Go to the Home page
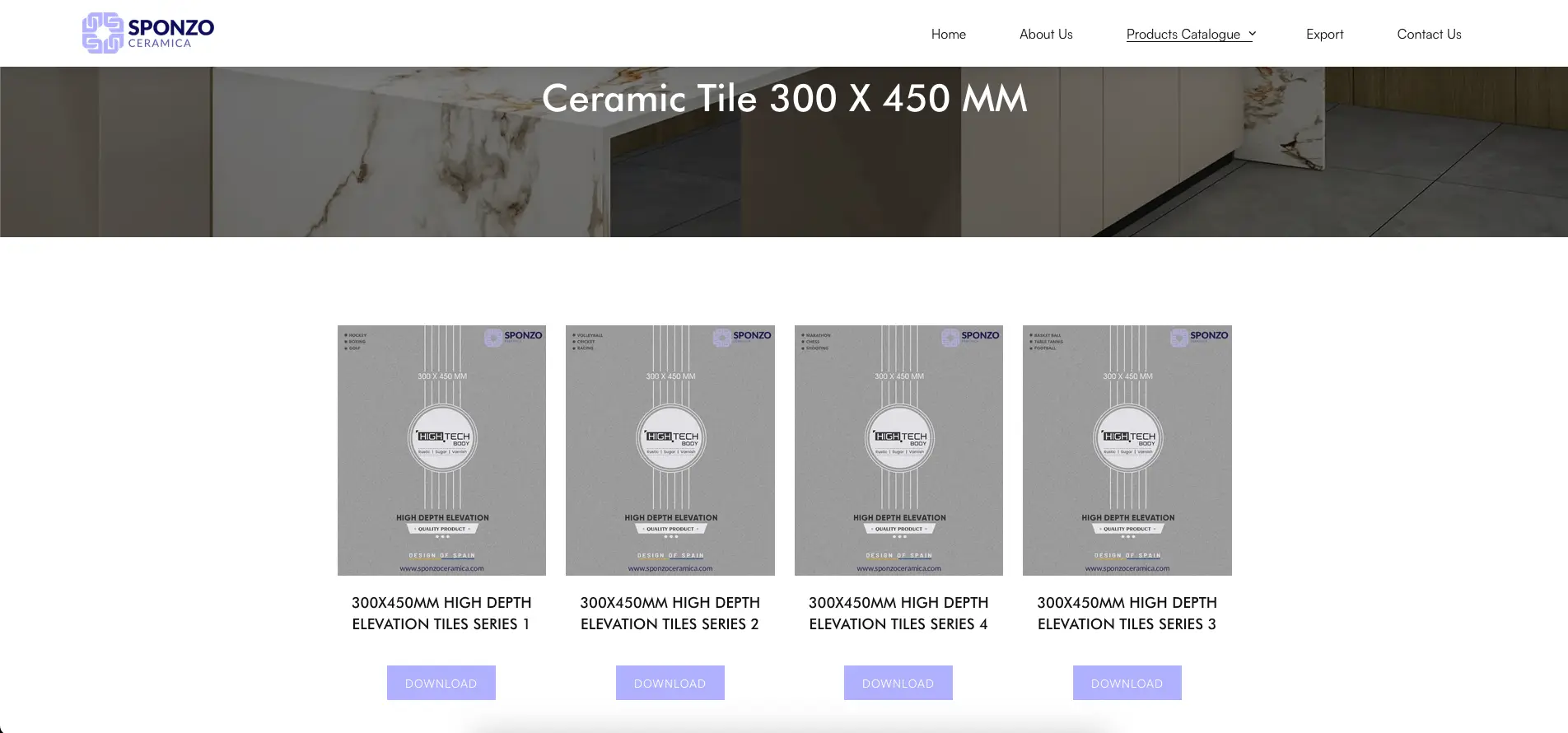 point(948,35)
